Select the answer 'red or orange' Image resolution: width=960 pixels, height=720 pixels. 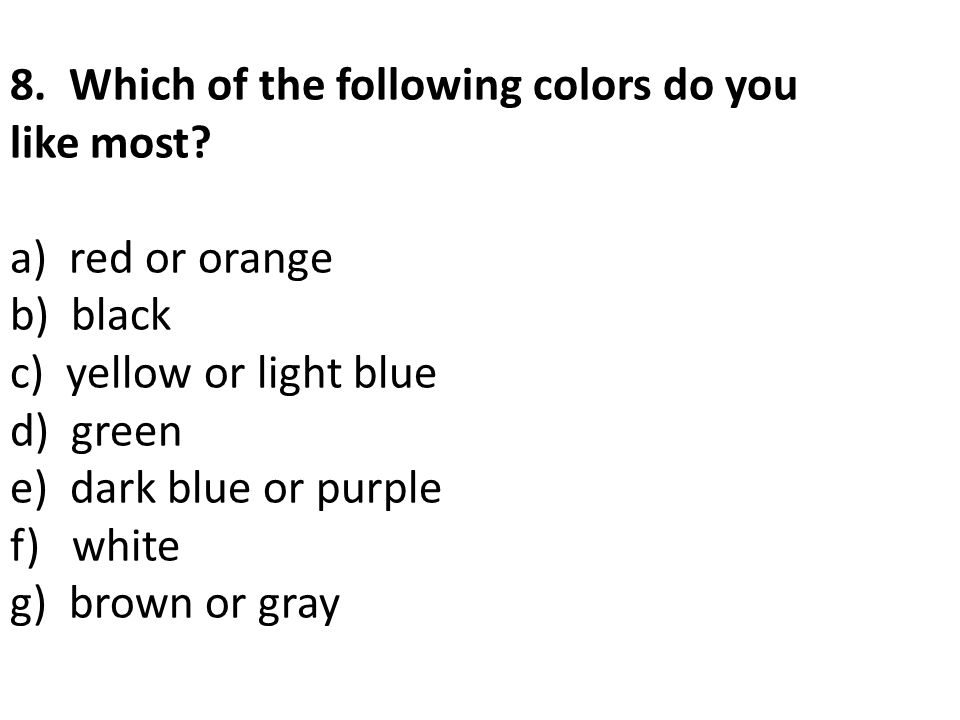point(201,260)
